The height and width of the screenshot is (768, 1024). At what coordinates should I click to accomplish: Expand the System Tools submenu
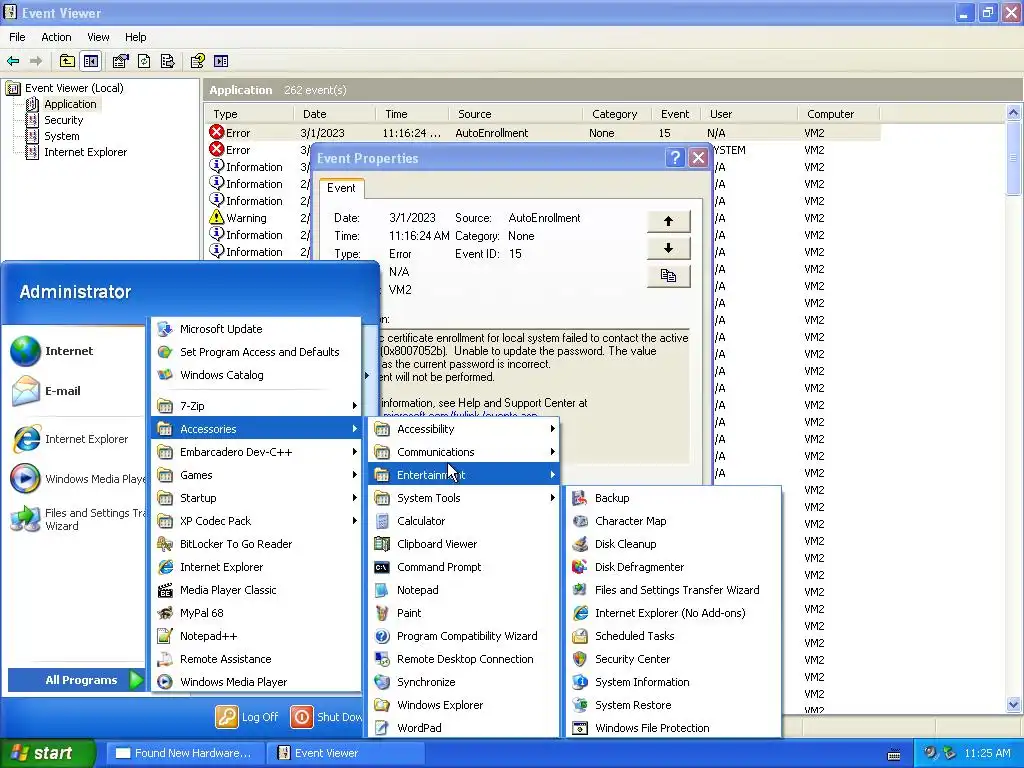point(464,498)
